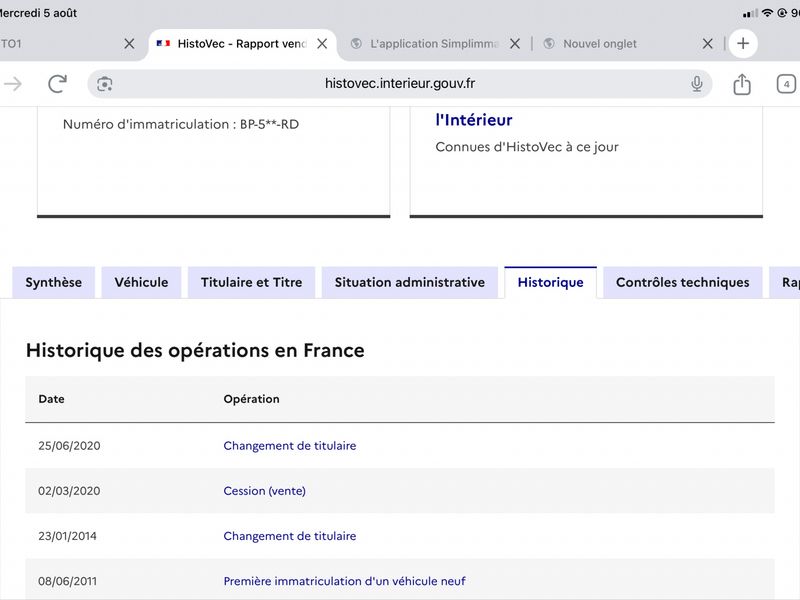
Task: Click the Cession (vente) operation
Action: 264,491
